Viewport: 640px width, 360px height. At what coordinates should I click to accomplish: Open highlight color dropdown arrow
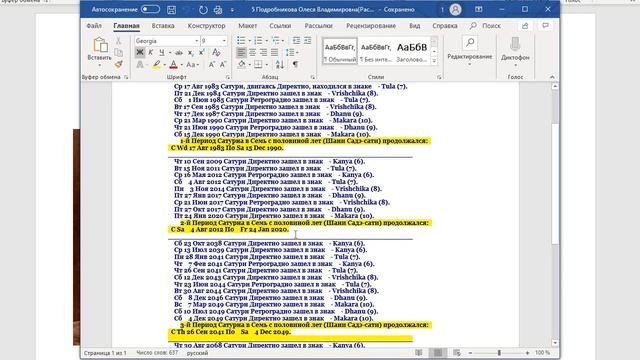(x=164, y=65)
